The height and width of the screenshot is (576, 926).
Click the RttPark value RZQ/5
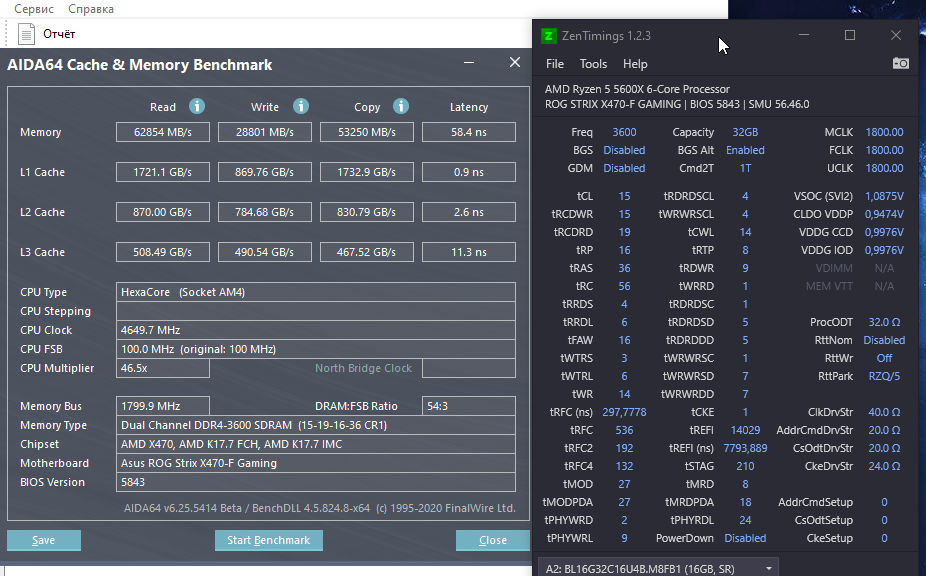pyautogui.click(x=884, y=376)
